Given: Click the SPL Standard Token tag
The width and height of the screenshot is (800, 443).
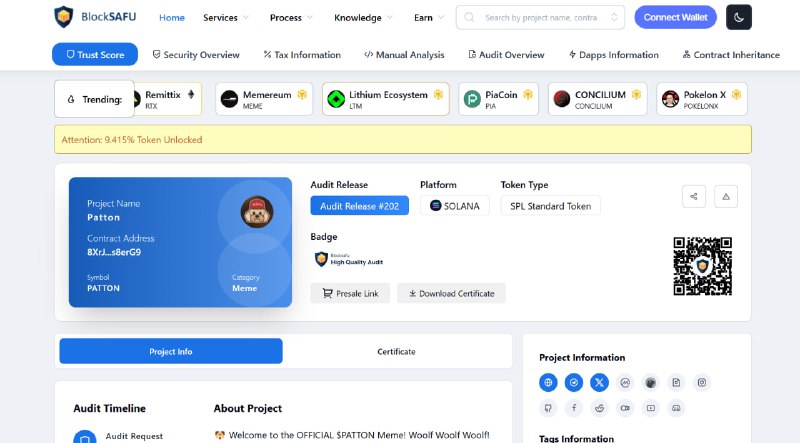Looking at the screenshot, I should tap(551, 206).
